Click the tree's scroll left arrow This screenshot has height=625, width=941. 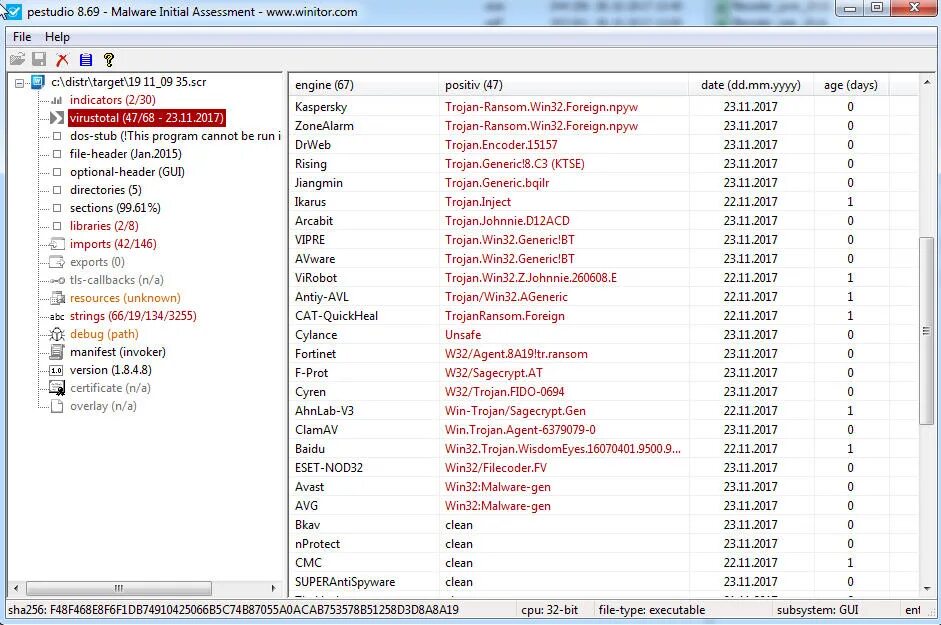click(x=16, y=588)
